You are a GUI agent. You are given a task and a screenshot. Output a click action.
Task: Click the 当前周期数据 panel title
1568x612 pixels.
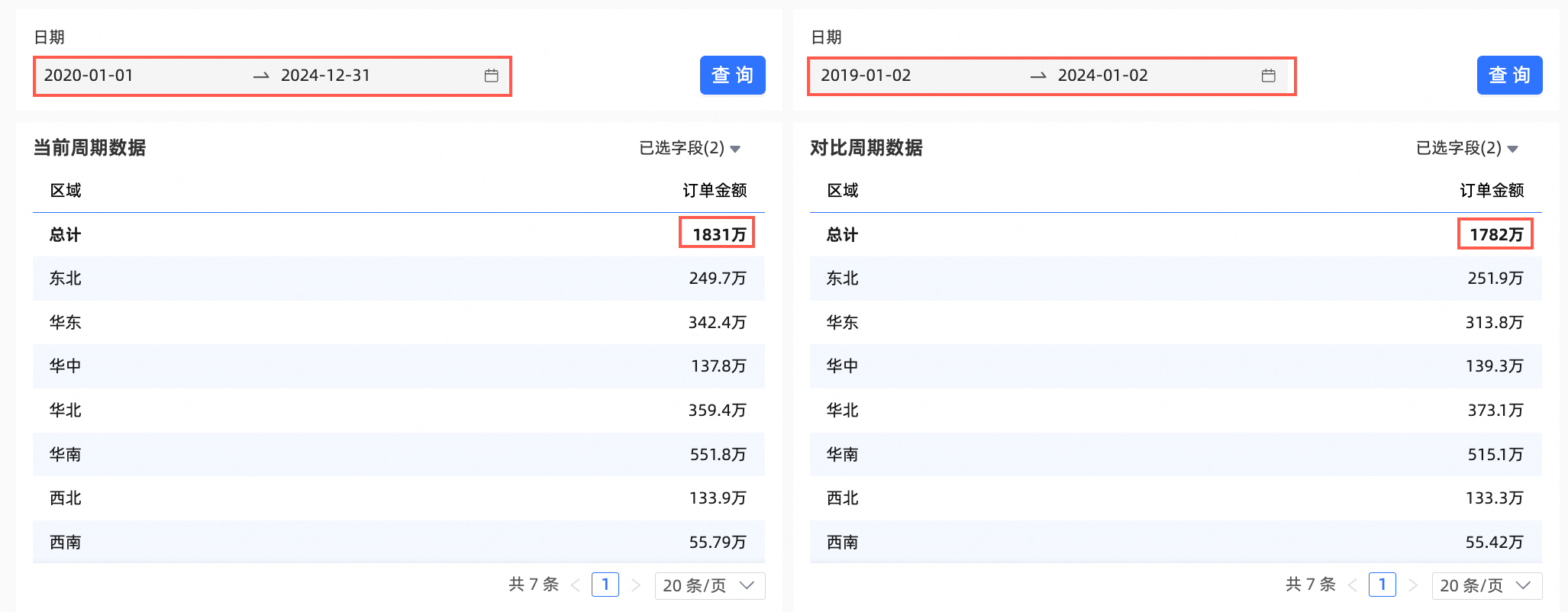pos(90,148)
